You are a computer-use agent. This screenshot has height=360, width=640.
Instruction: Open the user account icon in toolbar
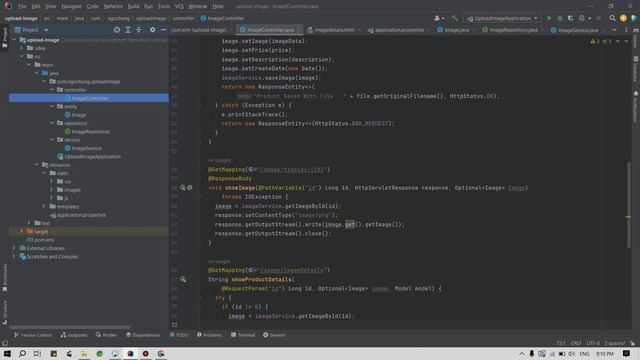coord(439,18)
